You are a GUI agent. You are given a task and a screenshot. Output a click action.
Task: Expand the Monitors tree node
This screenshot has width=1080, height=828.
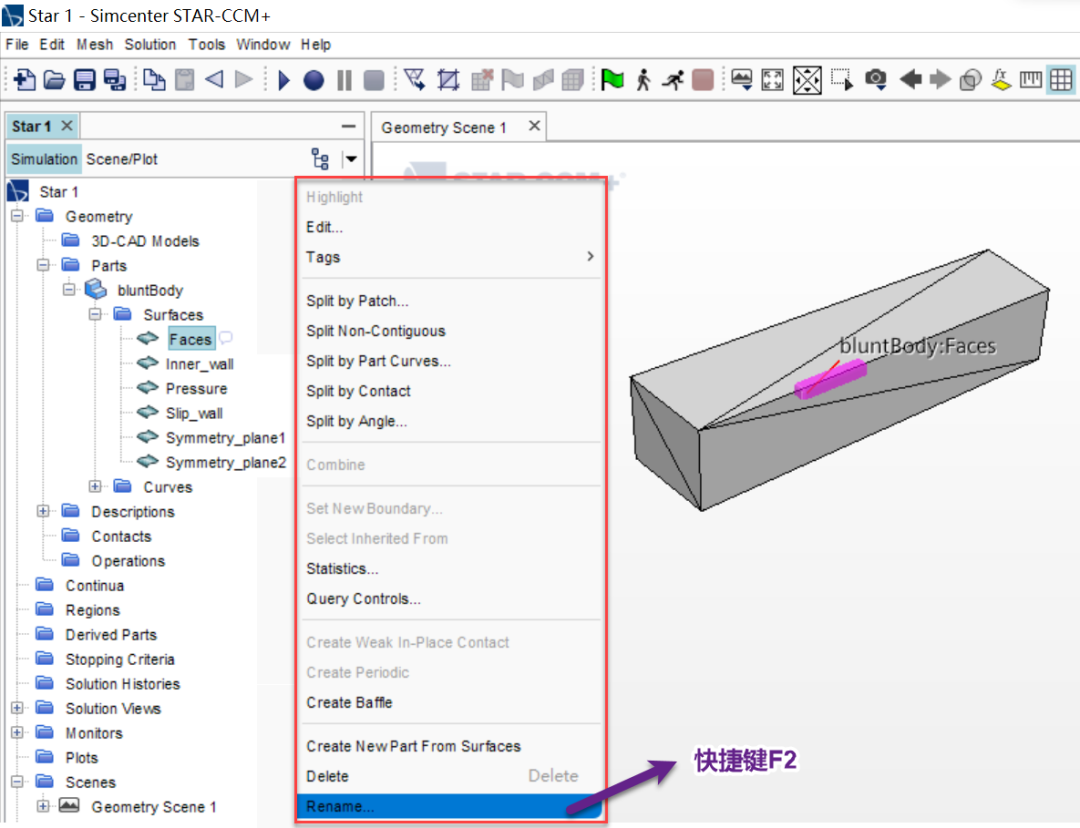17,733
